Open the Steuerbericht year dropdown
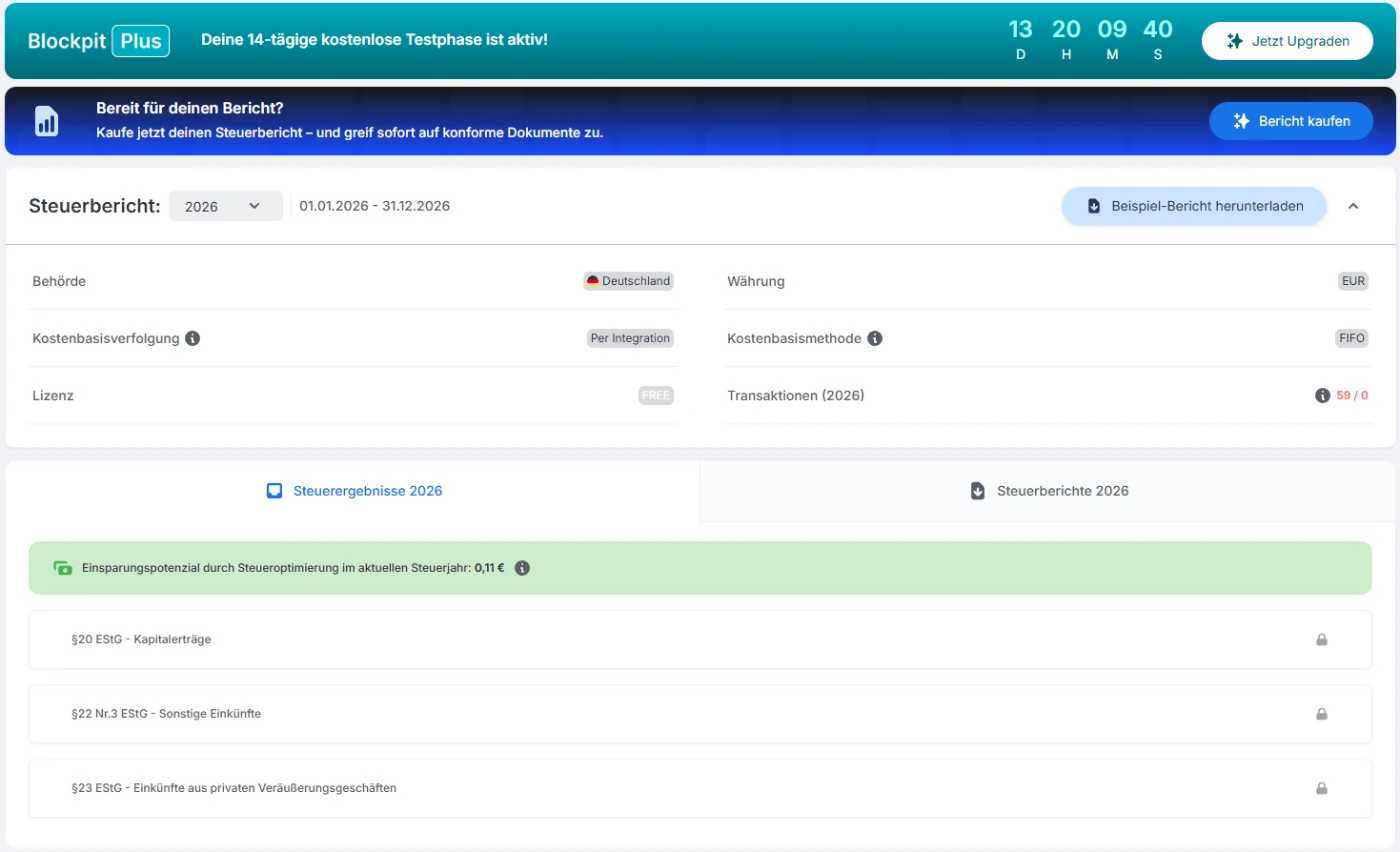 coord(225,206)
